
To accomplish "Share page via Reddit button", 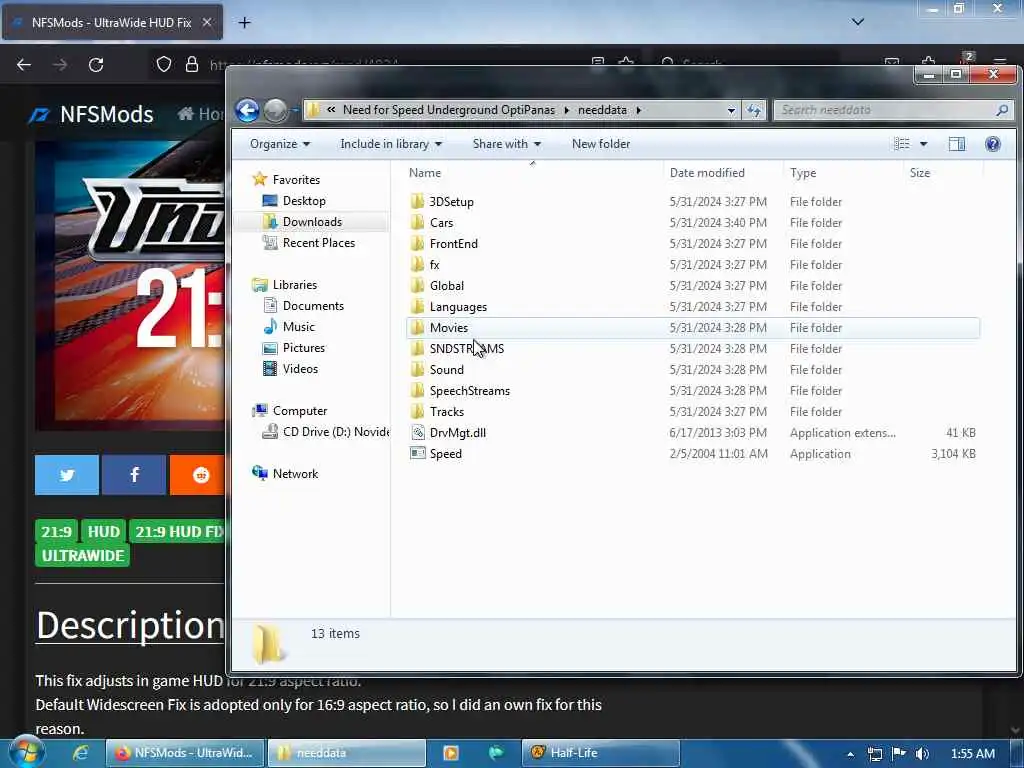I will tap(197, 475).
